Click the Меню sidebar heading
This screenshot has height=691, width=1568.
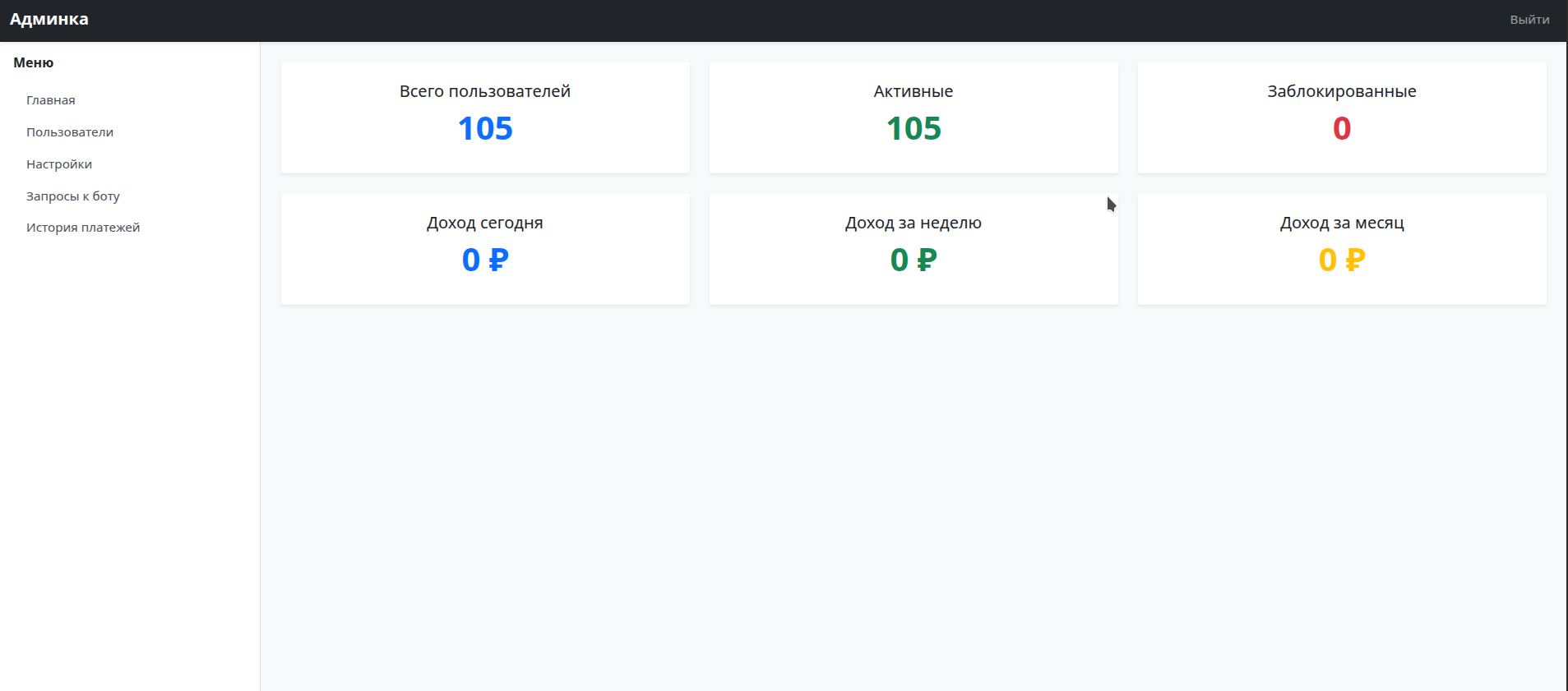tap(34, 63)
